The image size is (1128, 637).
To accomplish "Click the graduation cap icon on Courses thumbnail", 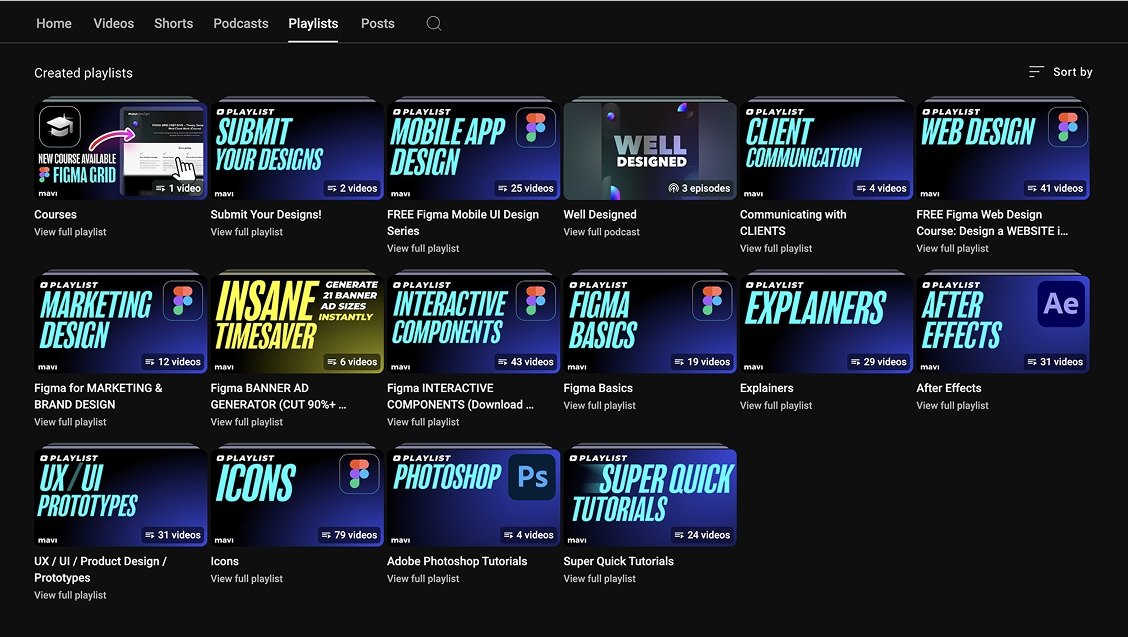I will tap(60, 127).
